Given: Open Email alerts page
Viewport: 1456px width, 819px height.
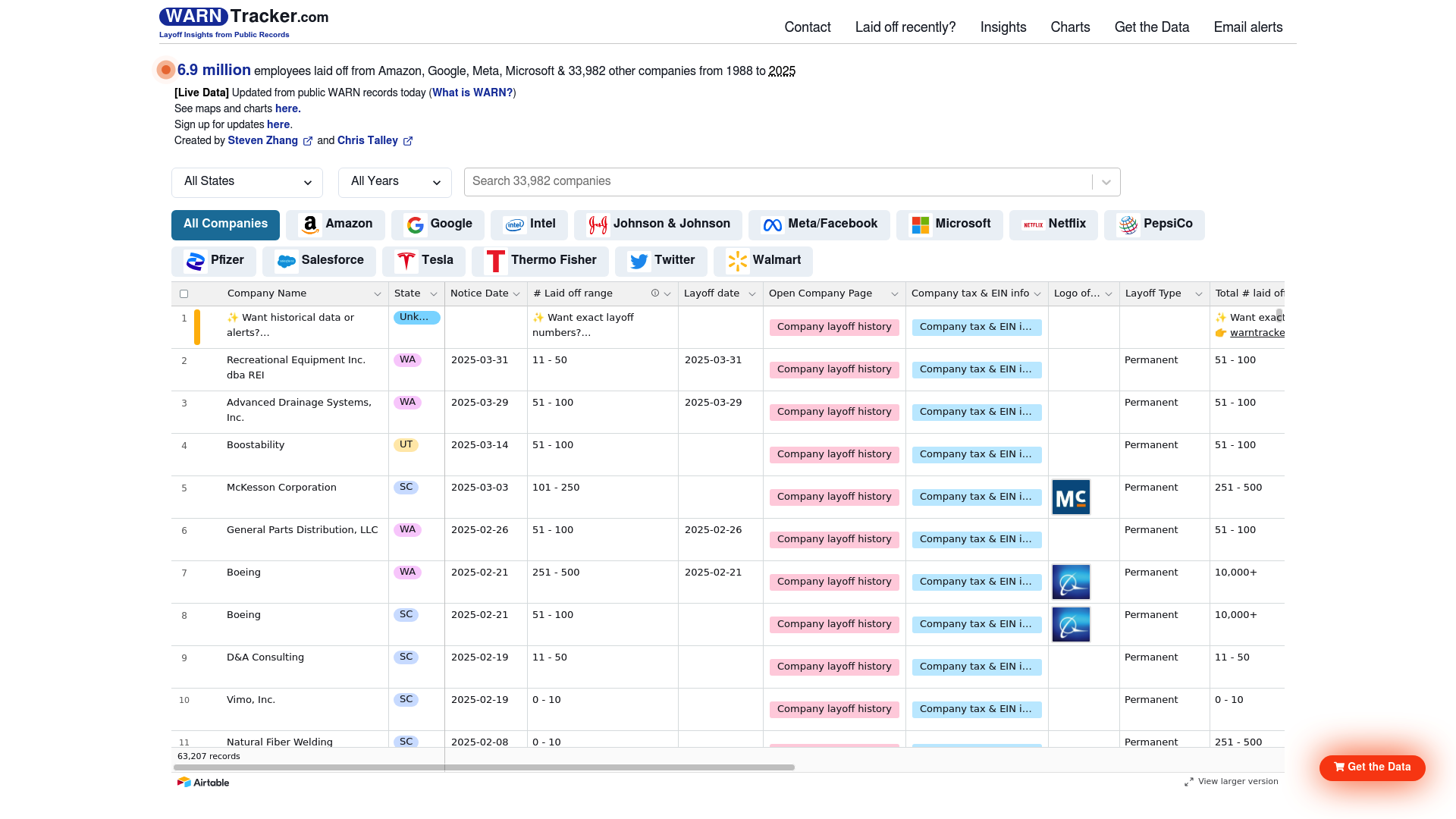Looking at the screenshot, I should (1248, 27).
